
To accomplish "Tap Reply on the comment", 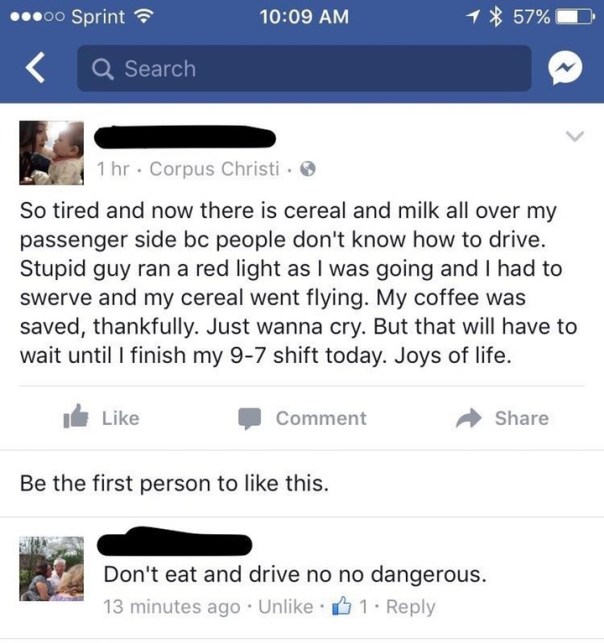I will click(410, 607).
